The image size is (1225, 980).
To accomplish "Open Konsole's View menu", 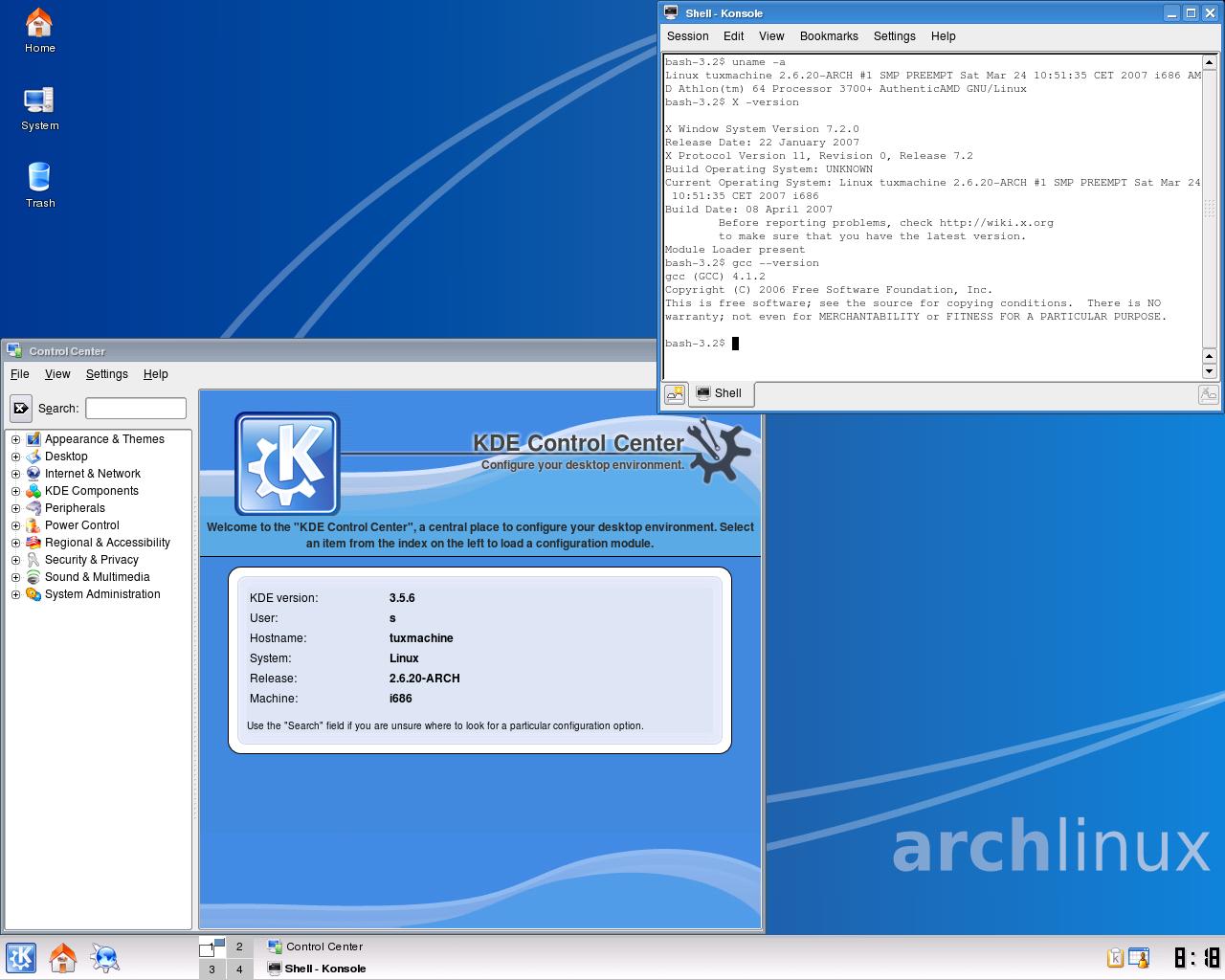I will tap(771, 36).
